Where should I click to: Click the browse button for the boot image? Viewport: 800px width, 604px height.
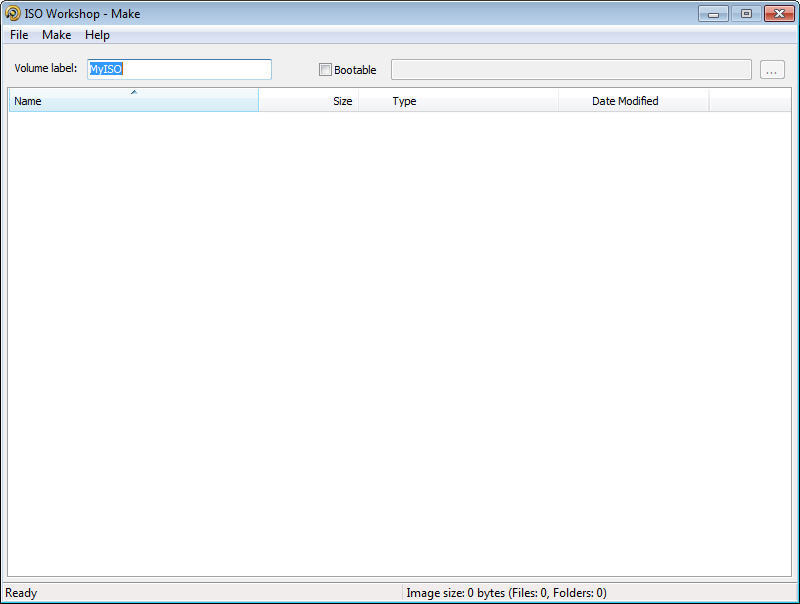pyautogui.click(x=774, y=69)
